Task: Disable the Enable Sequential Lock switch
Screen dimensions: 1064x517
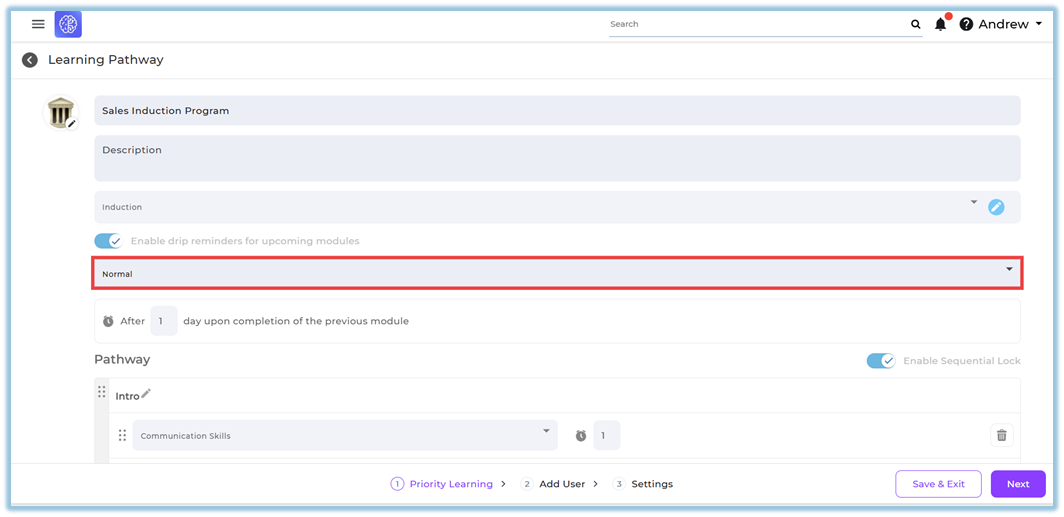Action: pyautogui.click(x=880, y=361)
